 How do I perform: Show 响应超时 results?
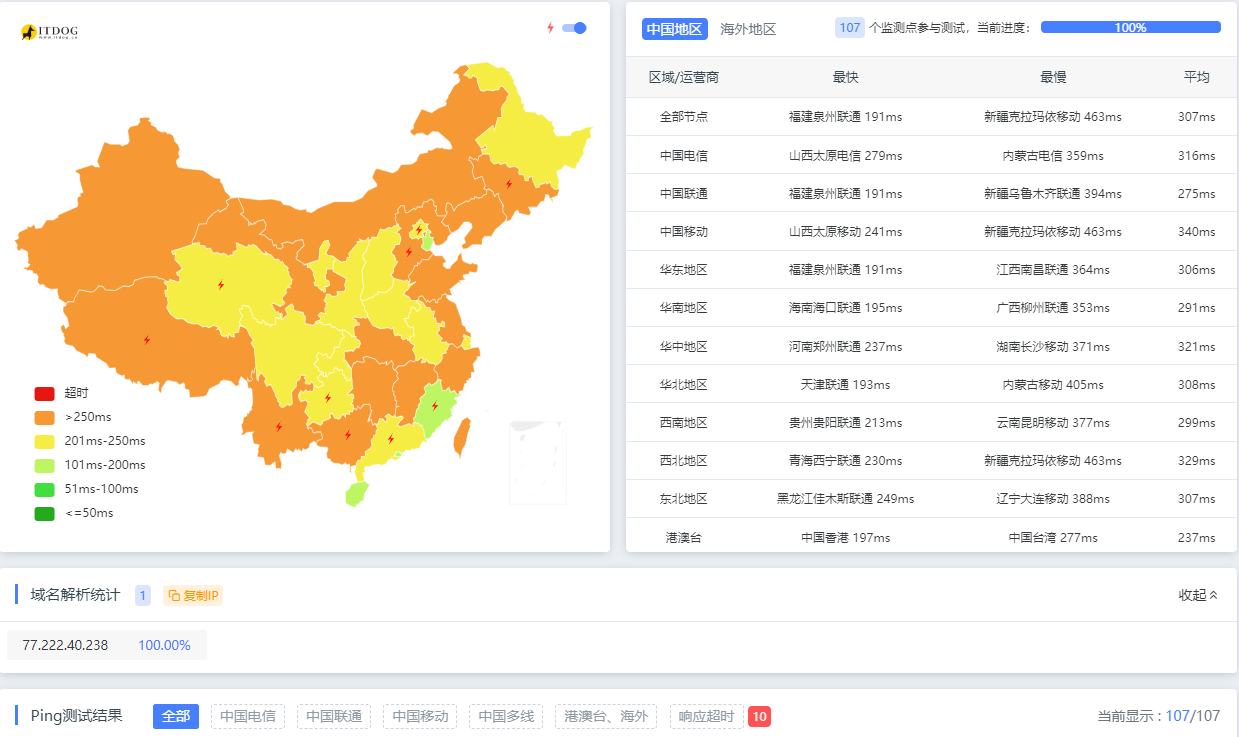pos(706,716)
